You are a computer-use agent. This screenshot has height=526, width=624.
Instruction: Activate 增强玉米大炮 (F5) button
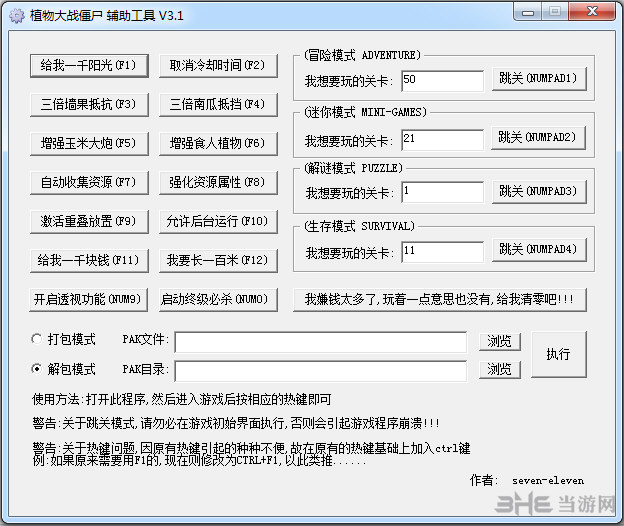89,144
